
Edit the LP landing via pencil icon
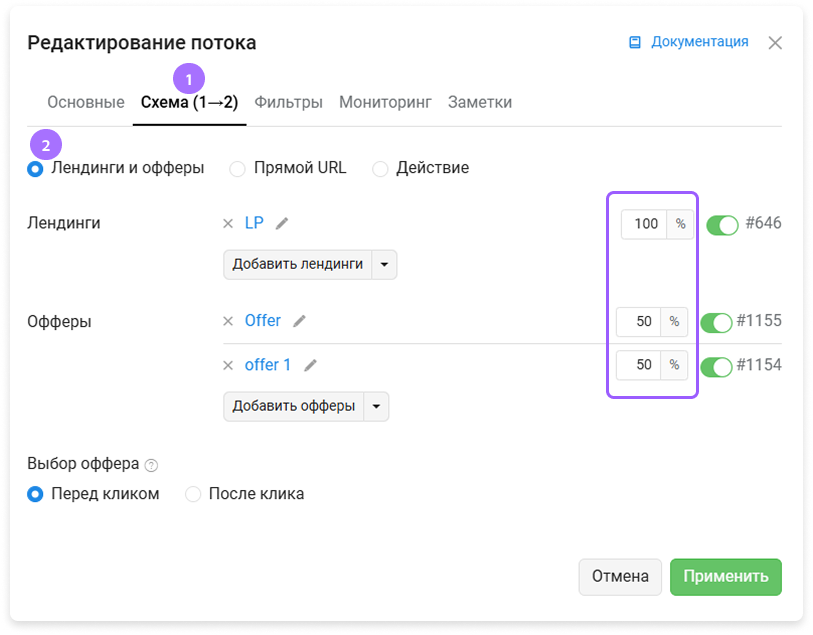click(x=282, y=223)
